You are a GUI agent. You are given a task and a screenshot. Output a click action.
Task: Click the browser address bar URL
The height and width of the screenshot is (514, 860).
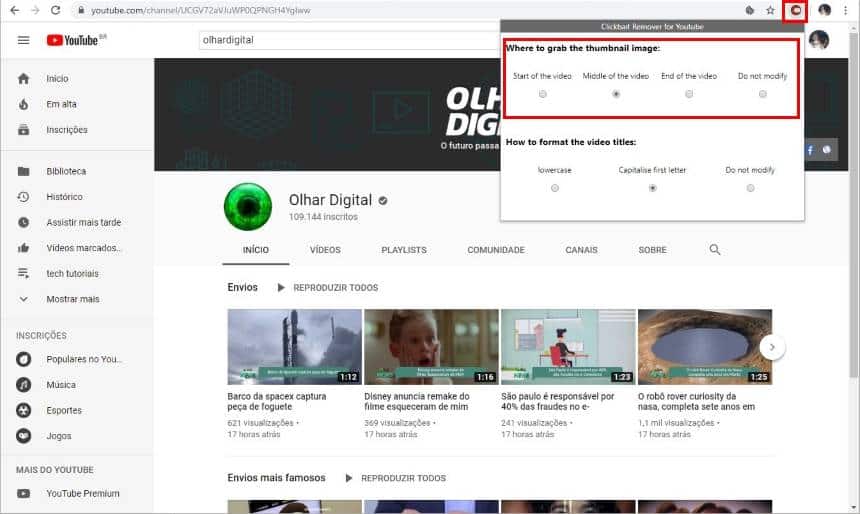pyautogui.click(x=201, y=10)
